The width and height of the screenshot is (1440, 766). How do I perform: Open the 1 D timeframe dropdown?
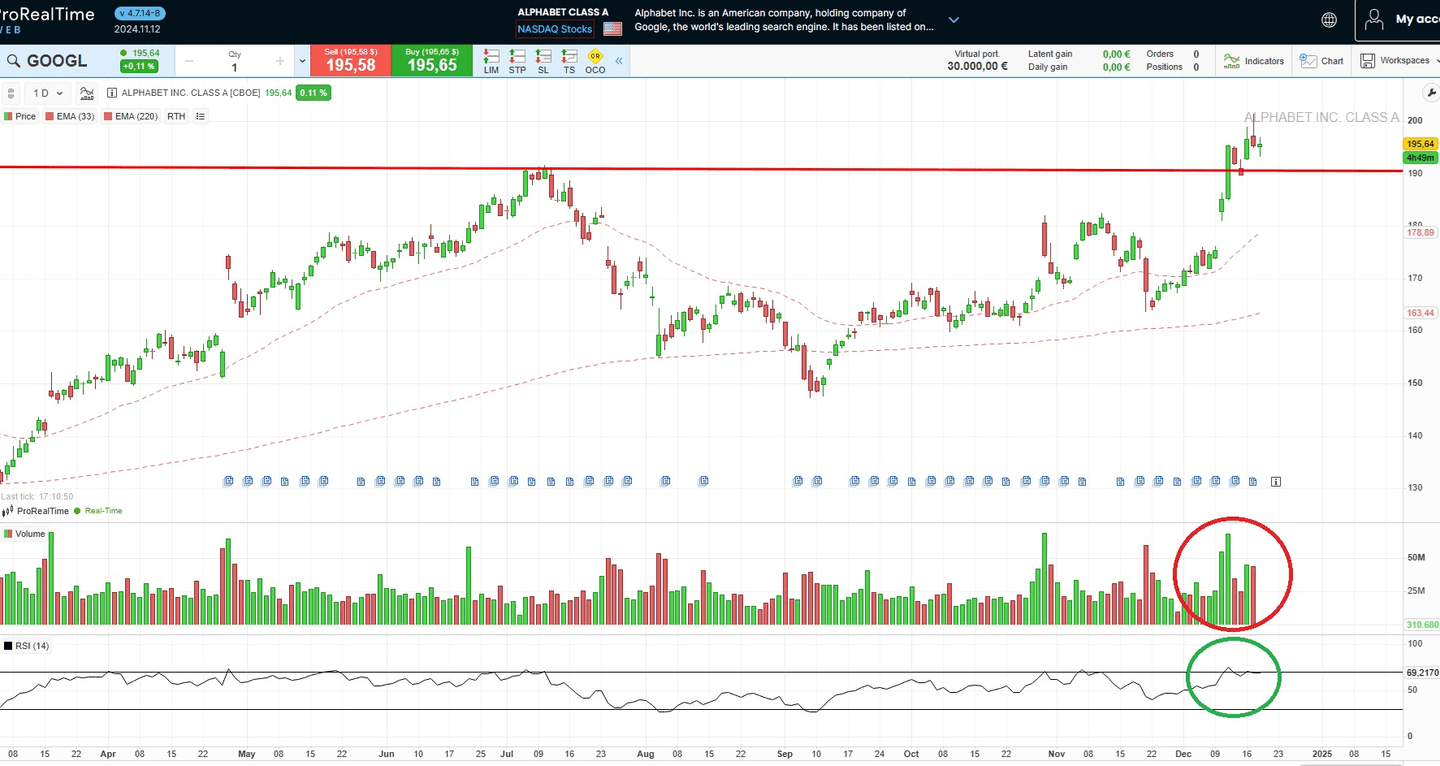tap(47, 93)
